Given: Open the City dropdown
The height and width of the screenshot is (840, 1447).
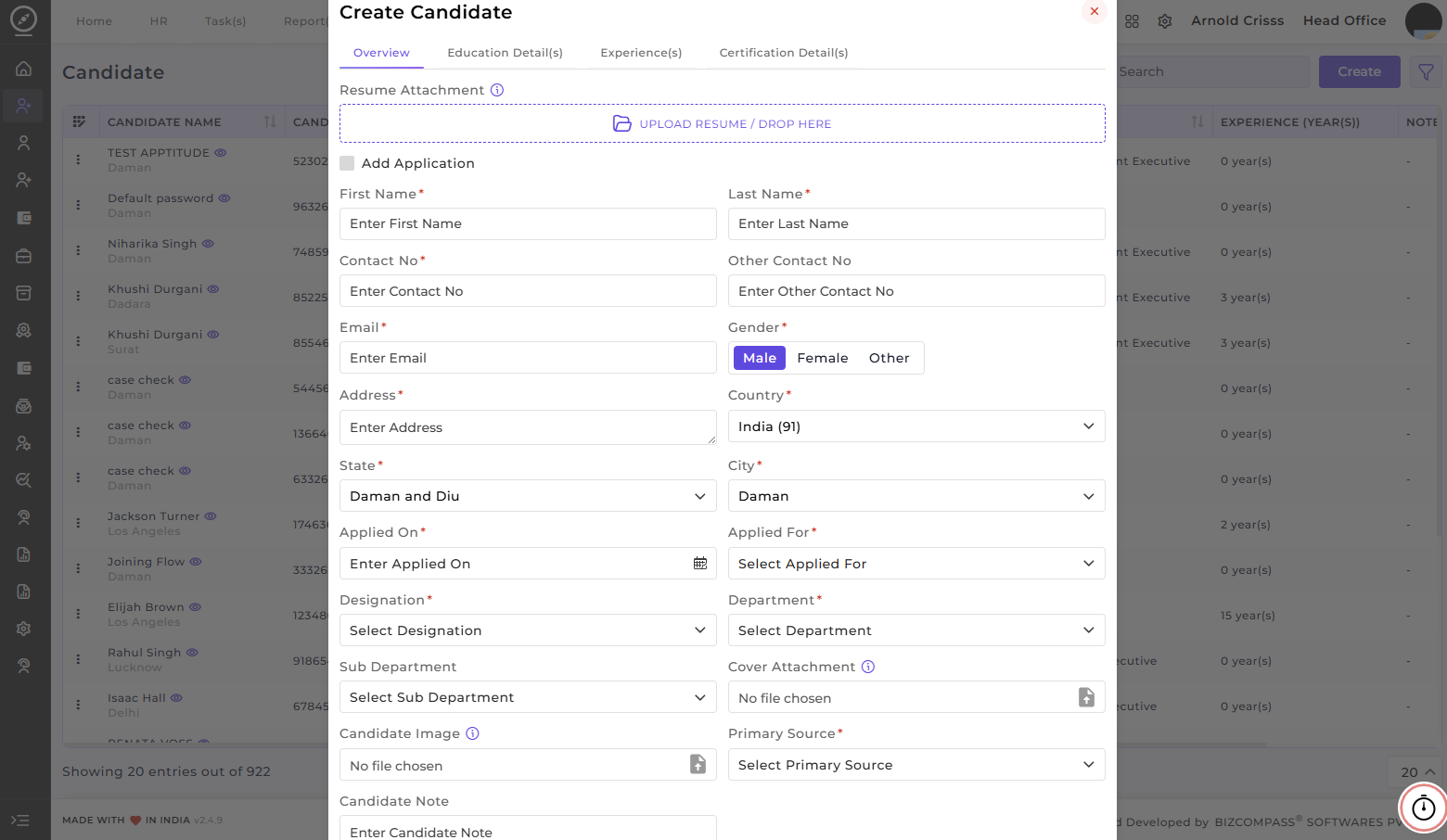Looking at the screenshot, I should point(916,496).
